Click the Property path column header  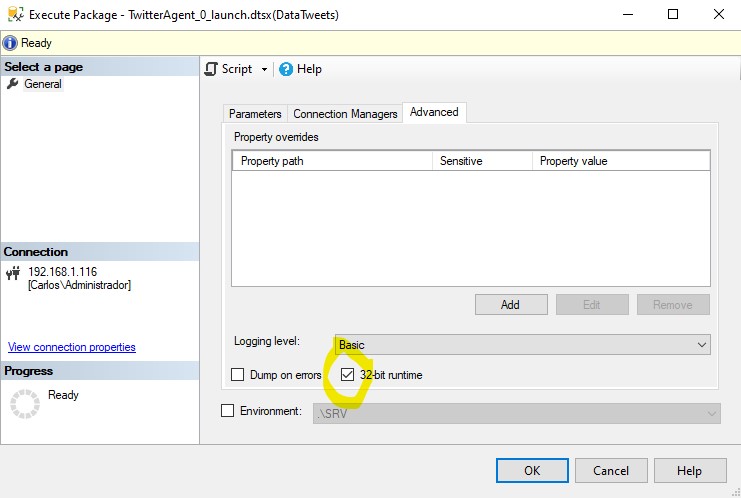(x=333, y=161)
